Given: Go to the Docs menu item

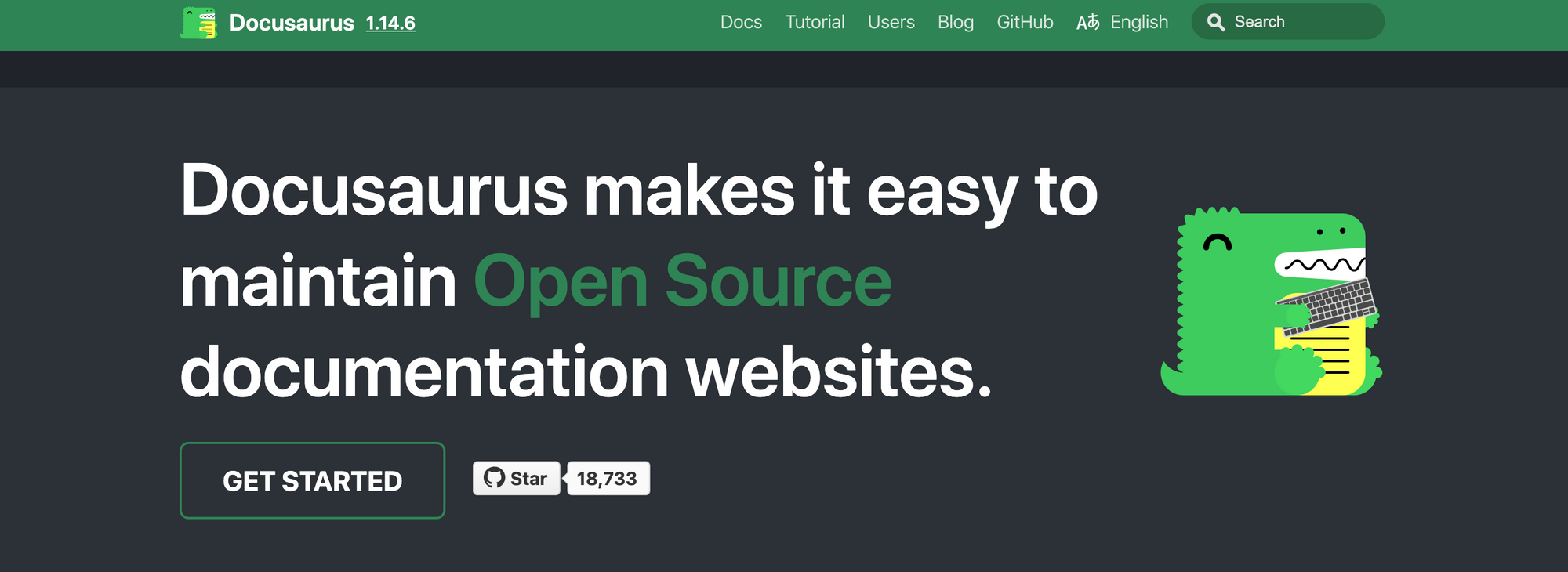Looking at the screenshot, I should (741, 22).
